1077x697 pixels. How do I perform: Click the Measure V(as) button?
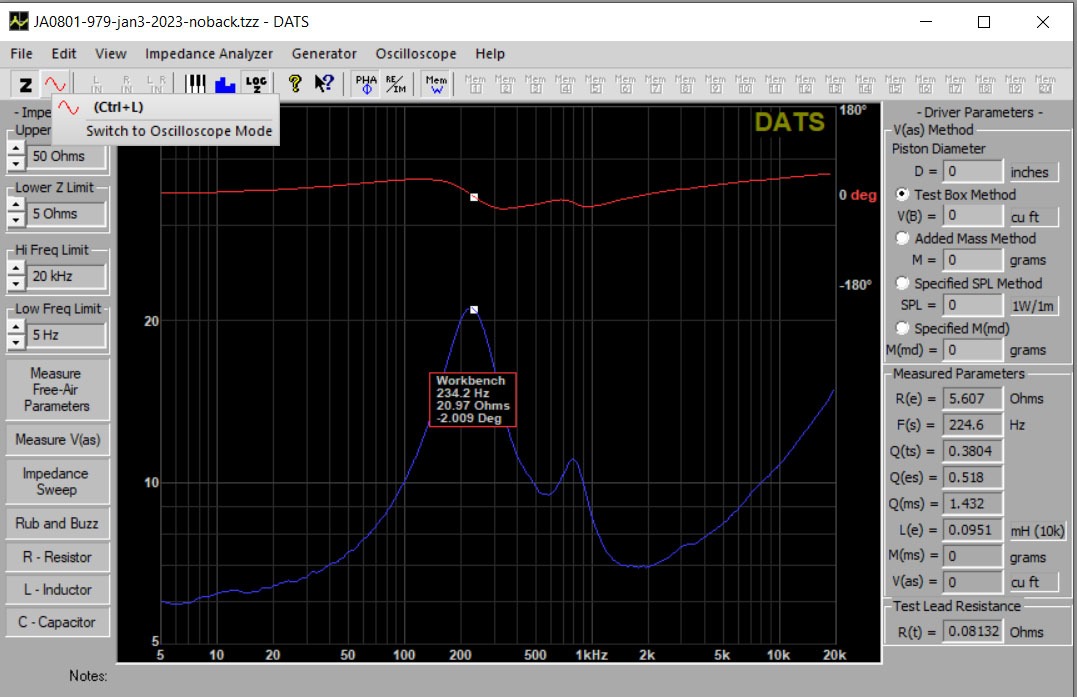click(x=57, y=439)
